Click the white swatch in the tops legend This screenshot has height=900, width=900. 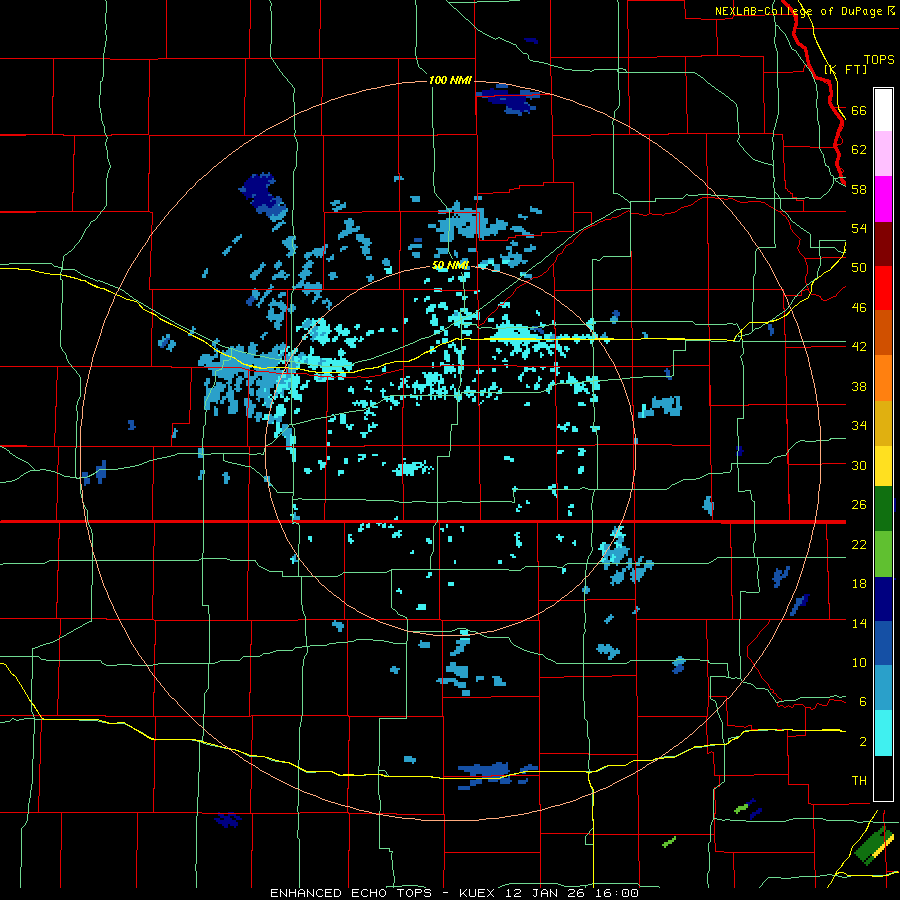[883, 110]
